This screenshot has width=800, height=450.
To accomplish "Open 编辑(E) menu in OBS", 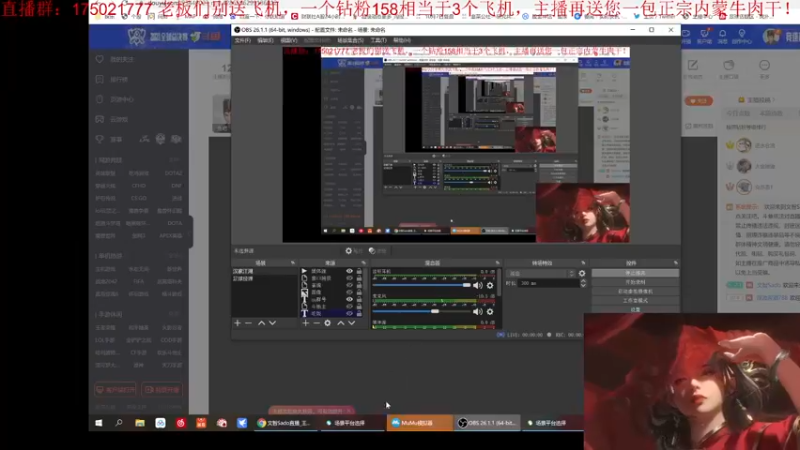I will 265,40.
